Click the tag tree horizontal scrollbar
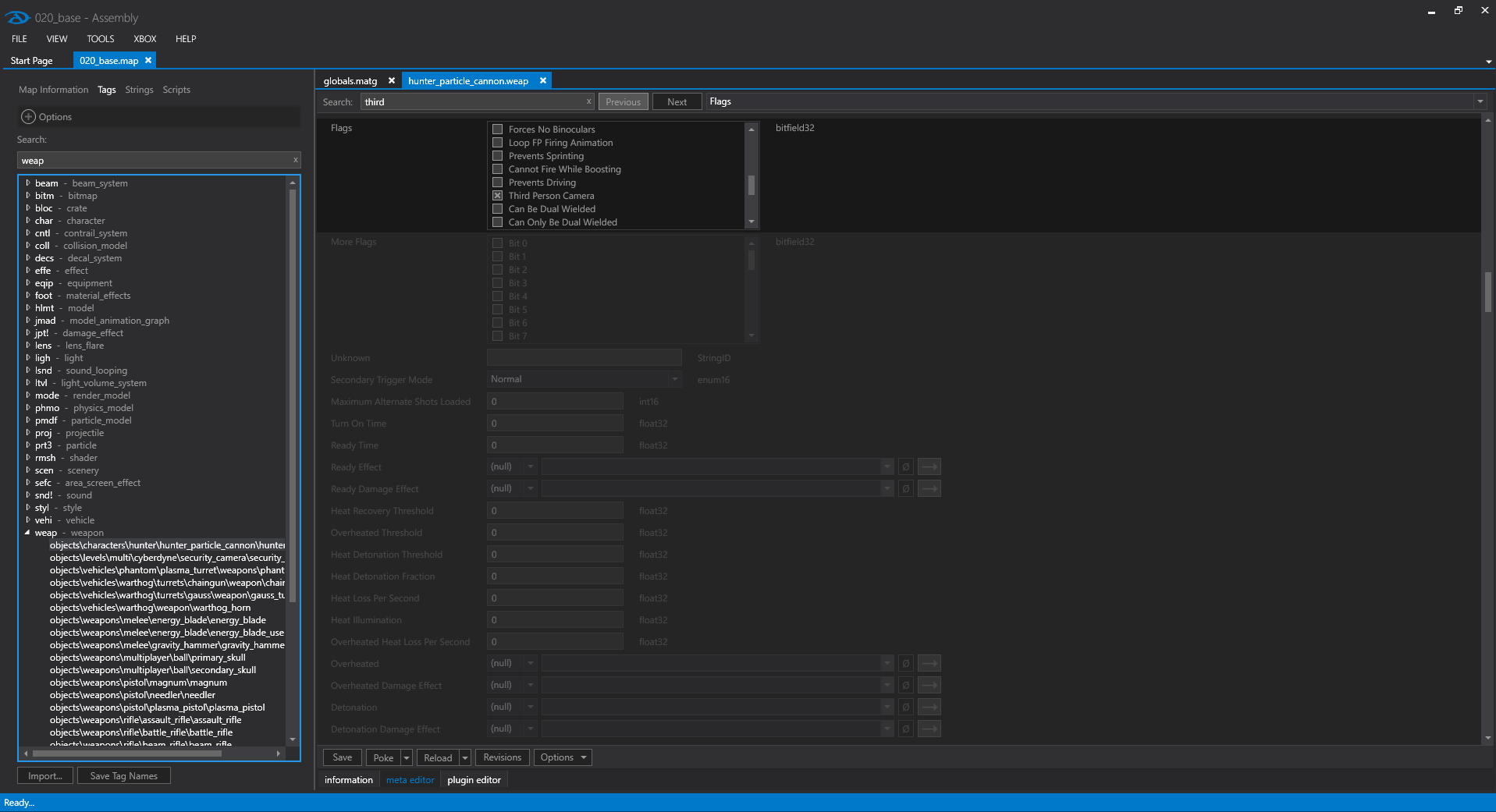1496x812 pixels. (127, 753)
